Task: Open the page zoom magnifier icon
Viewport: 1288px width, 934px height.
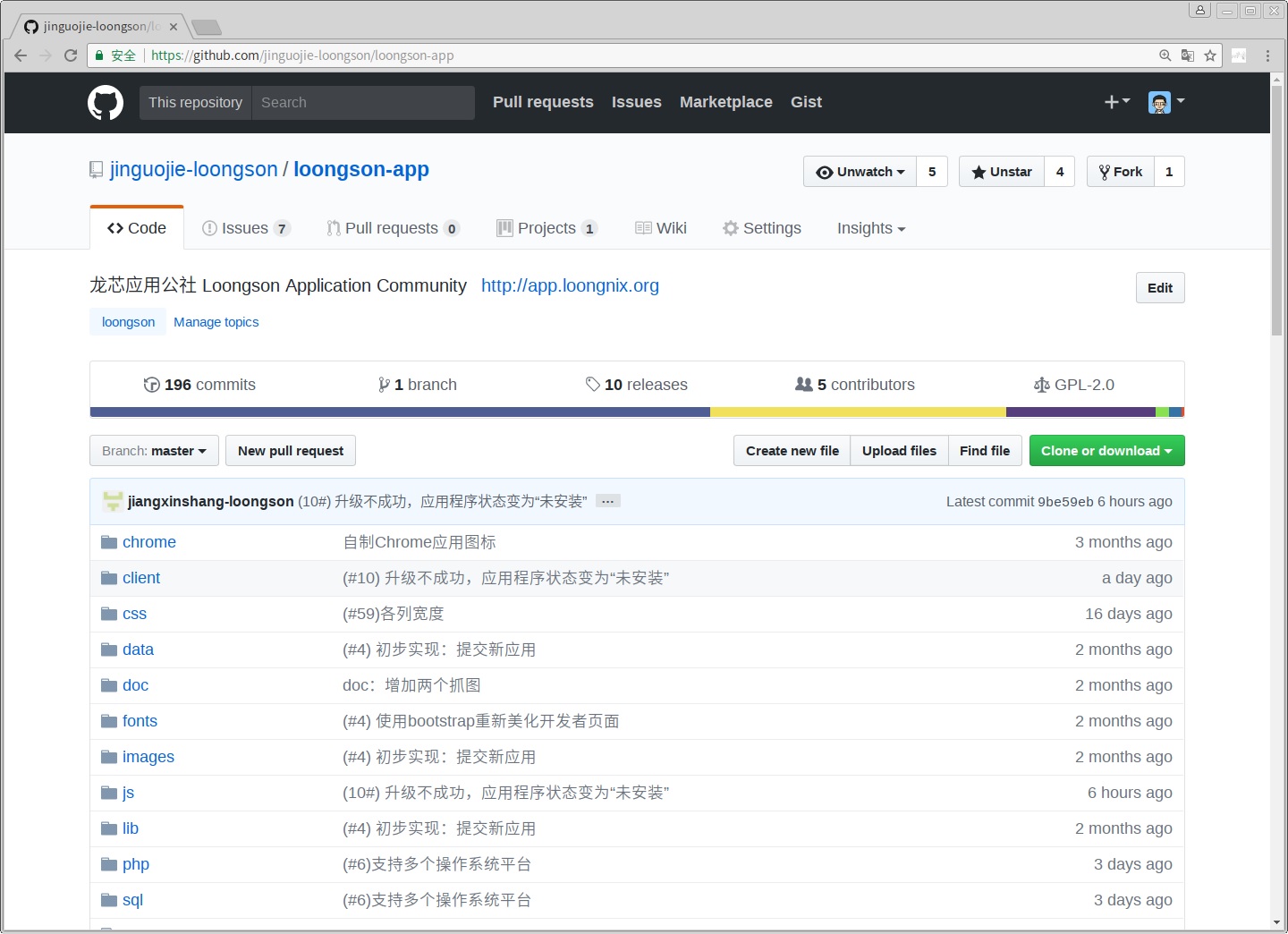Action: tap(1165, 55)
